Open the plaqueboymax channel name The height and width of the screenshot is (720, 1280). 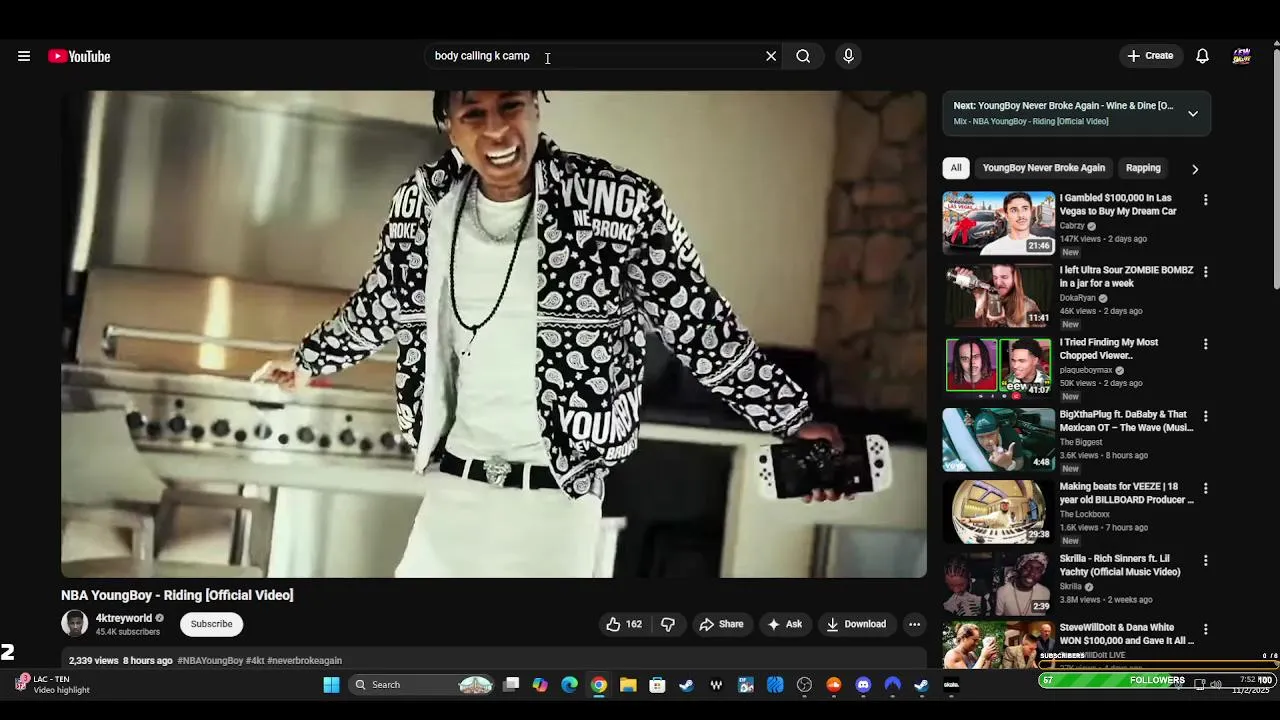coord(1086,370)
